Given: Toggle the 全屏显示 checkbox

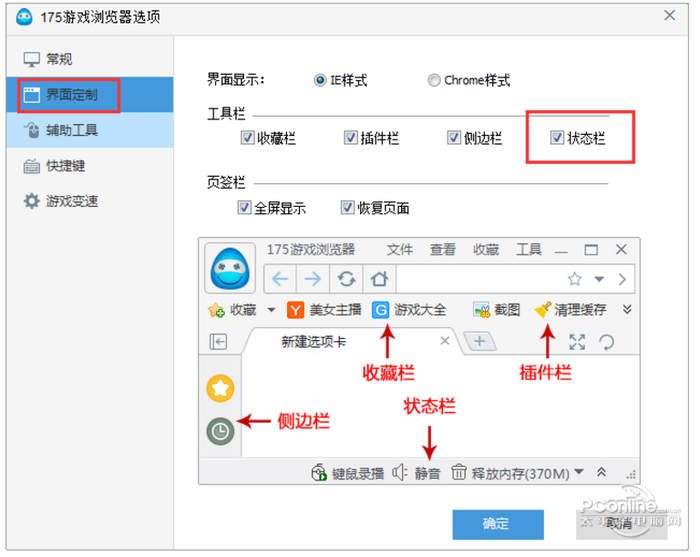Looking at the screenshot, I should [x=244, y=208].
